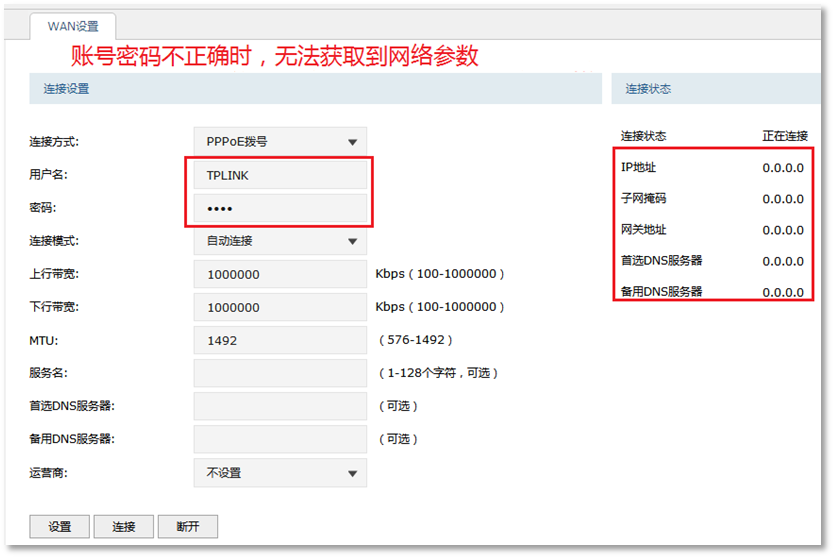
Task: Click the MTU field showing 1492
Action: click(x=280, y=340)
